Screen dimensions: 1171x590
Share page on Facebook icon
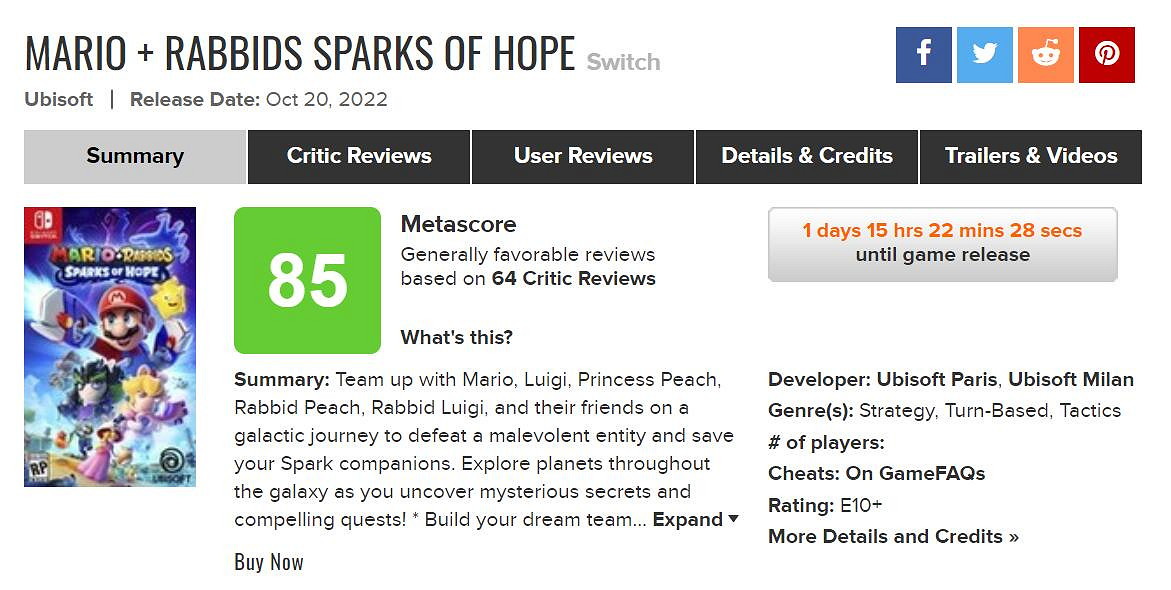pyautogui.click(x=923, y=55)
